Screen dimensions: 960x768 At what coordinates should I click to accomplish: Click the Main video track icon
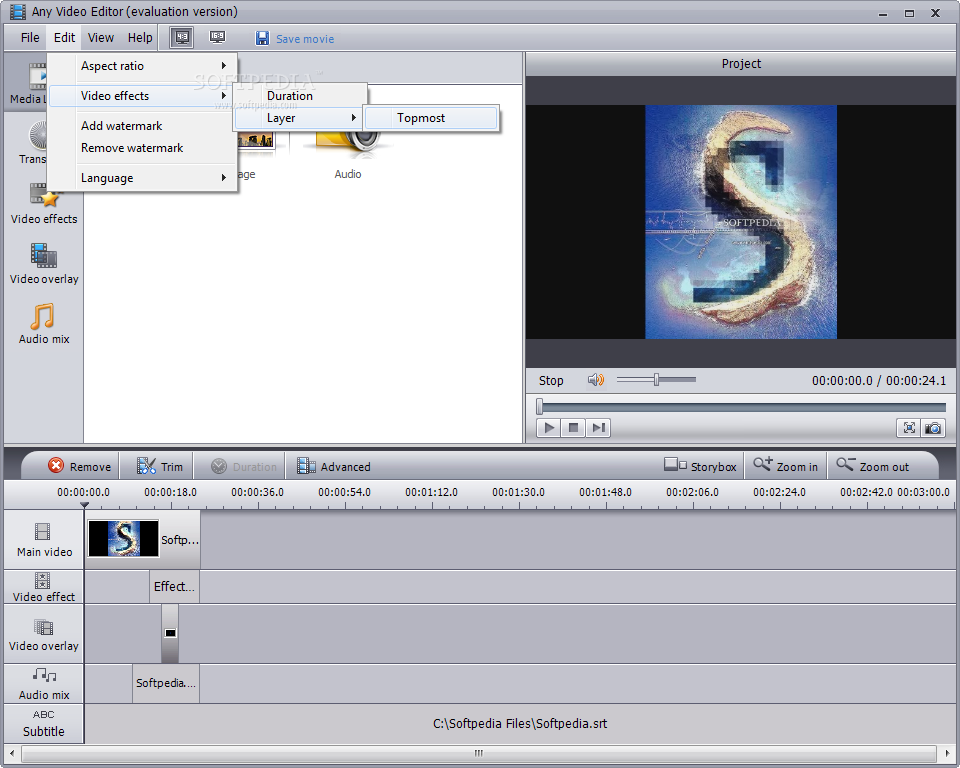(x=42, y=531)
